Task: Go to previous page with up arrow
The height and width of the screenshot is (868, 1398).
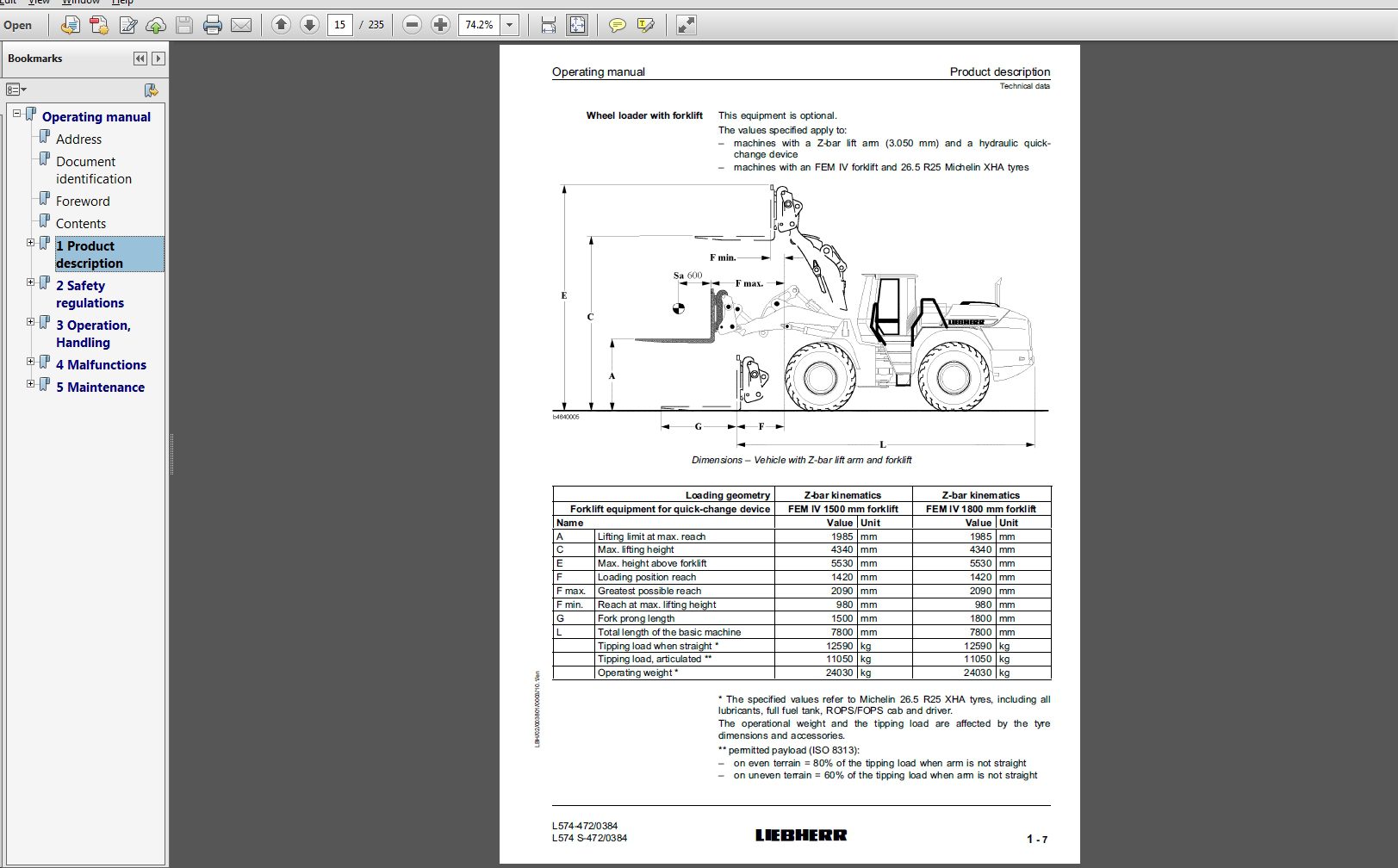Action: [x=281, y=25]
